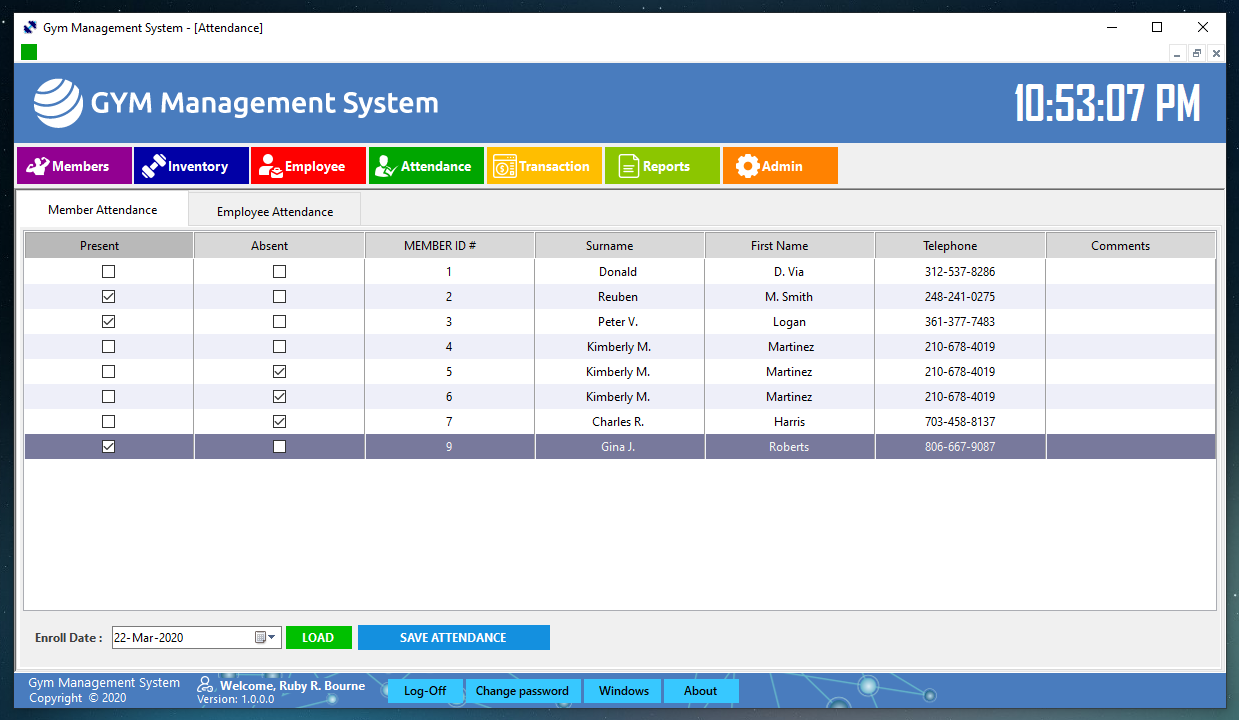Click the Transaction money-window icon
The width and height of the screenshot is (1239, 720).
point(504,167)
